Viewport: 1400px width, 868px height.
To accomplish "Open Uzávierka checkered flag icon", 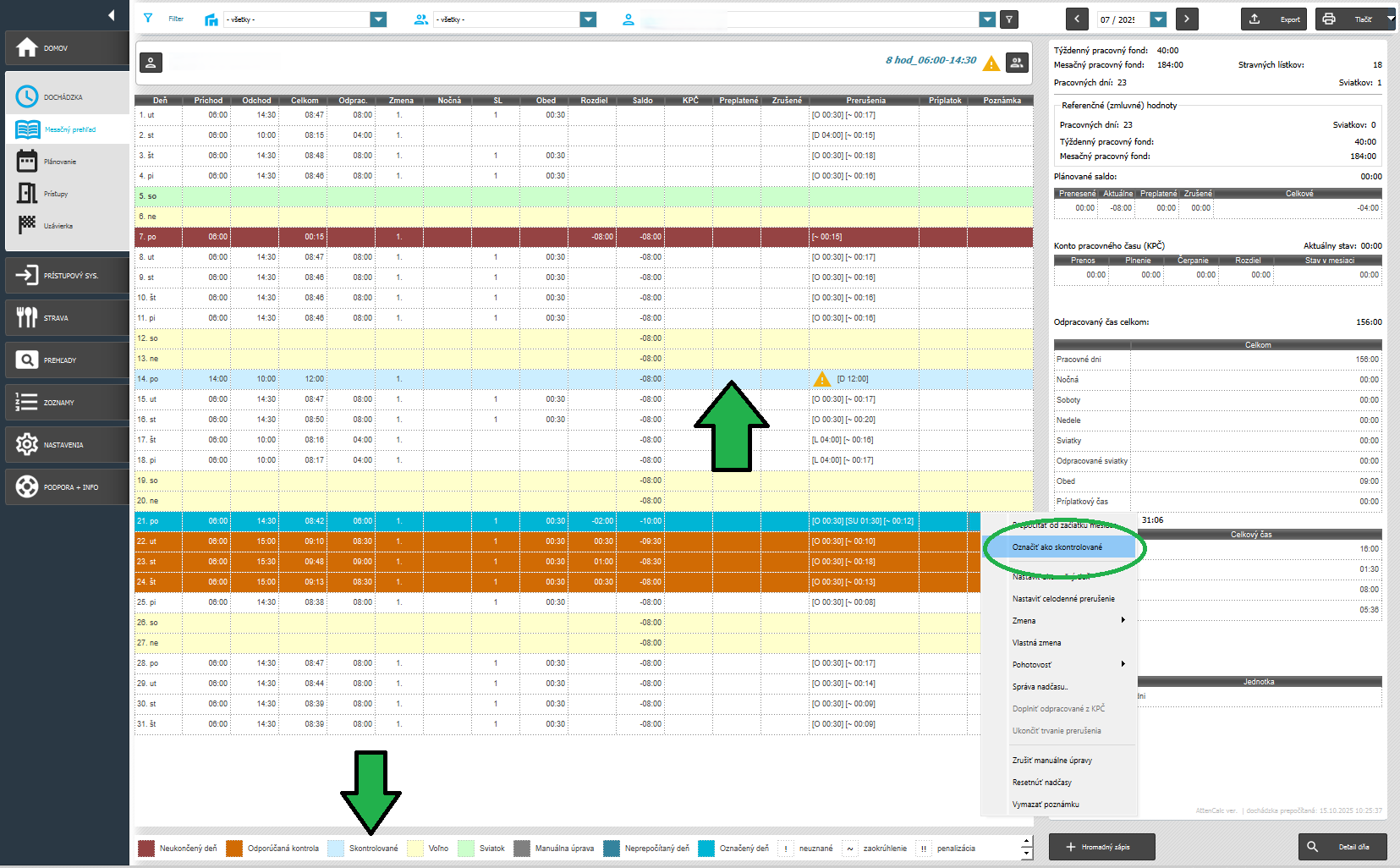I will click(27, 225).
